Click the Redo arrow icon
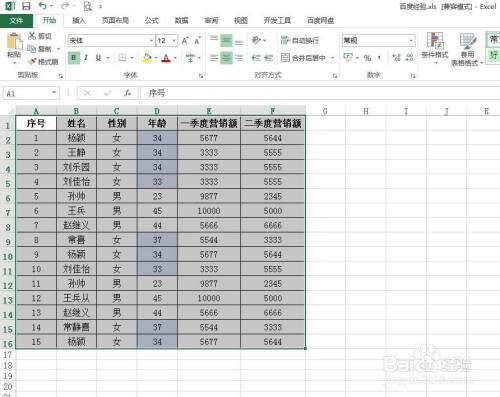Image resolution: width=500 pixels, height=397 pixels. tap(65, 6)
